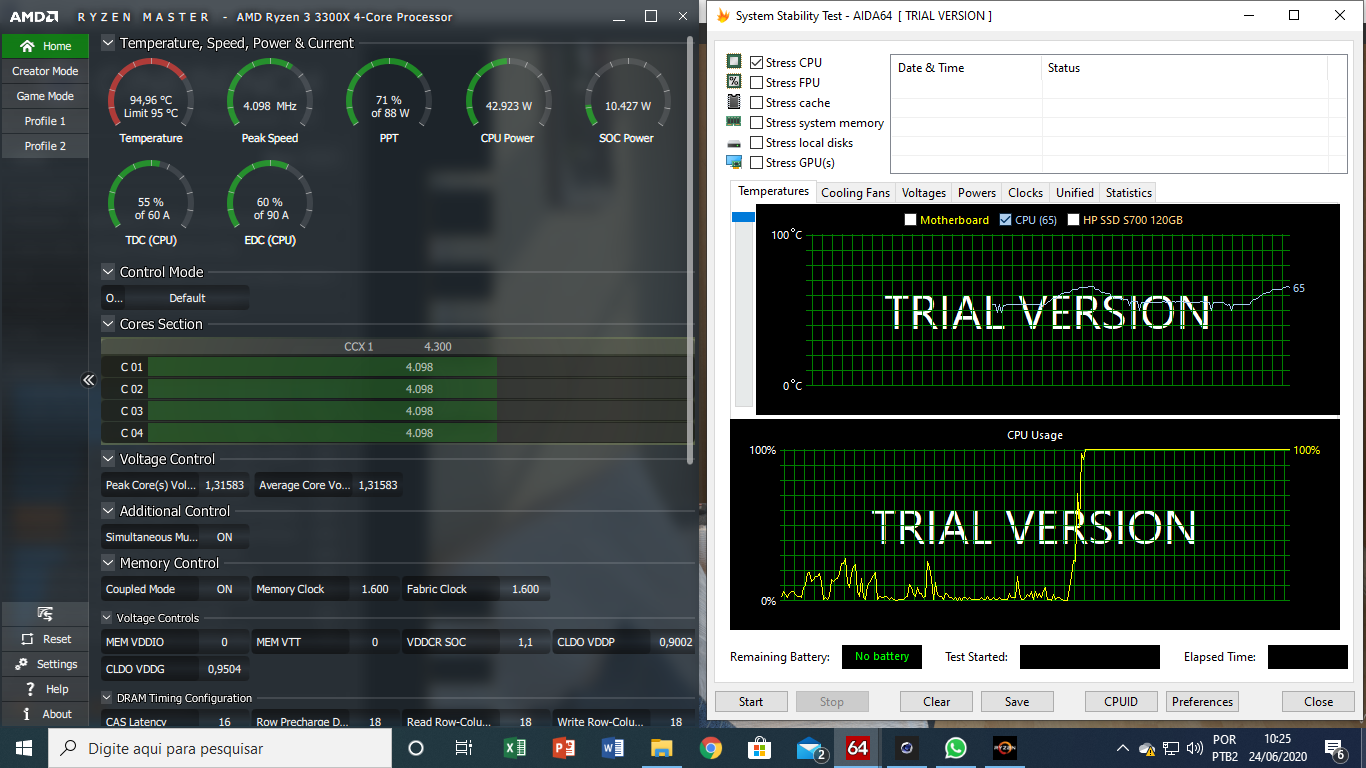
Task: Open Word from the taskbar
Action: click(x=613, y=748)
